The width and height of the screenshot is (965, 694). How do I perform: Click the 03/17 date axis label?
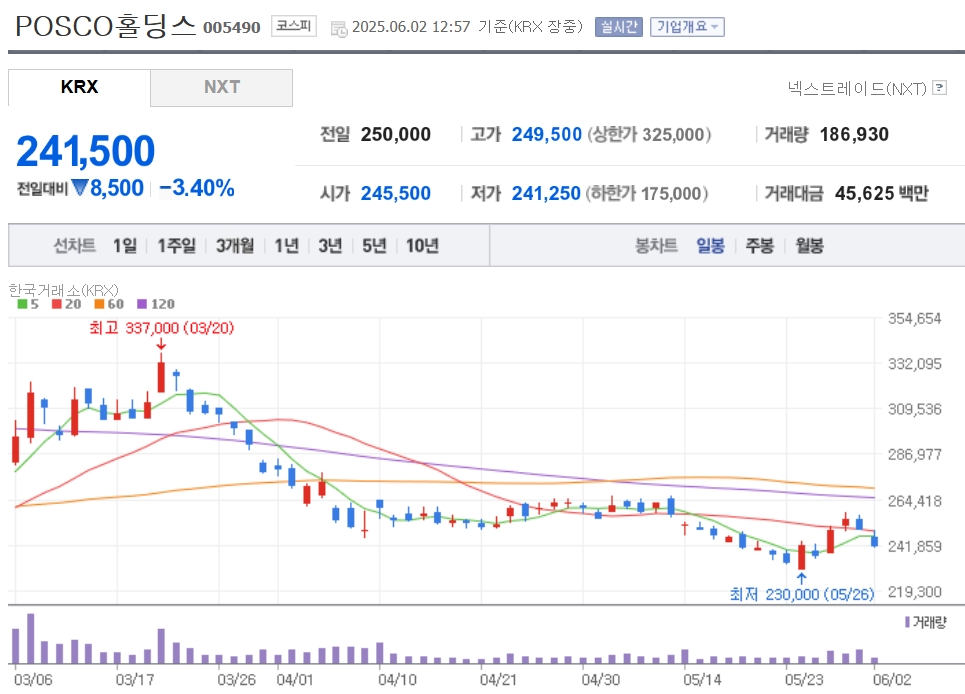[x=135, y=680]
